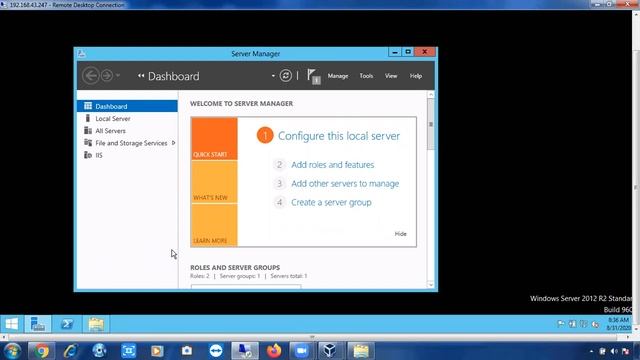The width and height of the screenshot is (640, 360).
Task: Open VirtualBox from host taskbar
Action: coord(330,351)
